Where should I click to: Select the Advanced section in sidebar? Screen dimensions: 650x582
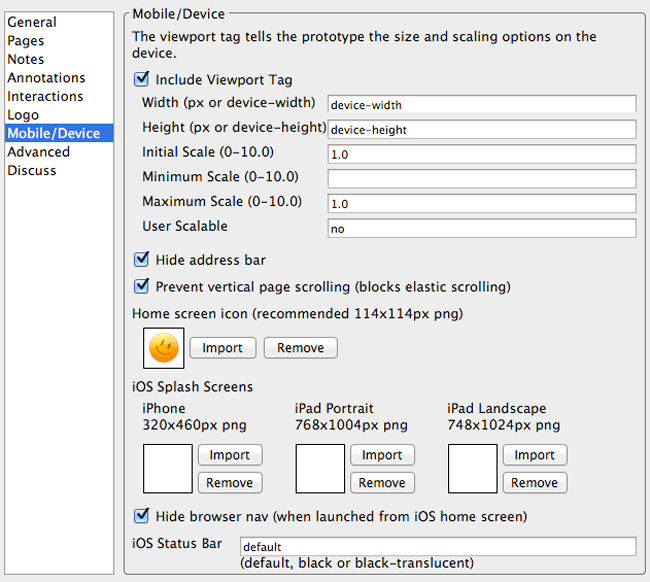38,152
